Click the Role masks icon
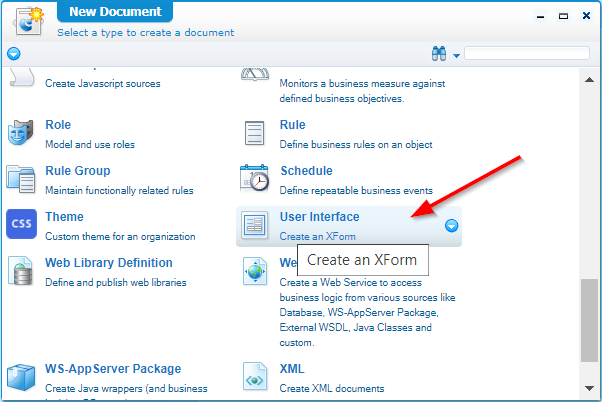 pos(21,132)
